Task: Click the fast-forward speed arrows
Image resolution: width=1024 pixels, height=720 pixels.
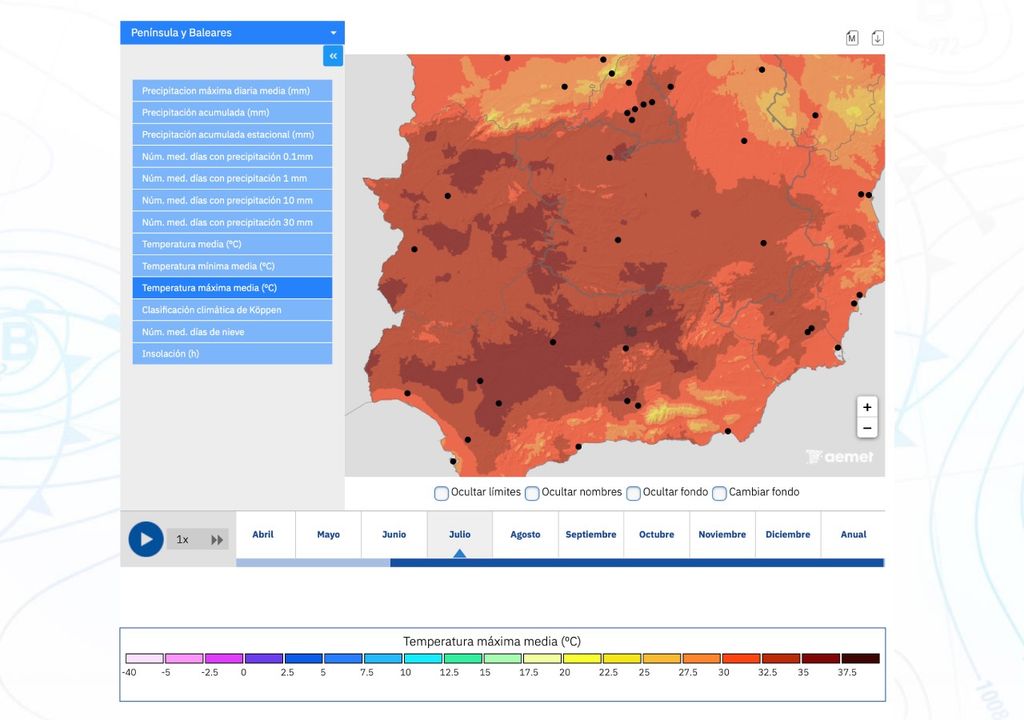Action: point(217,540)
